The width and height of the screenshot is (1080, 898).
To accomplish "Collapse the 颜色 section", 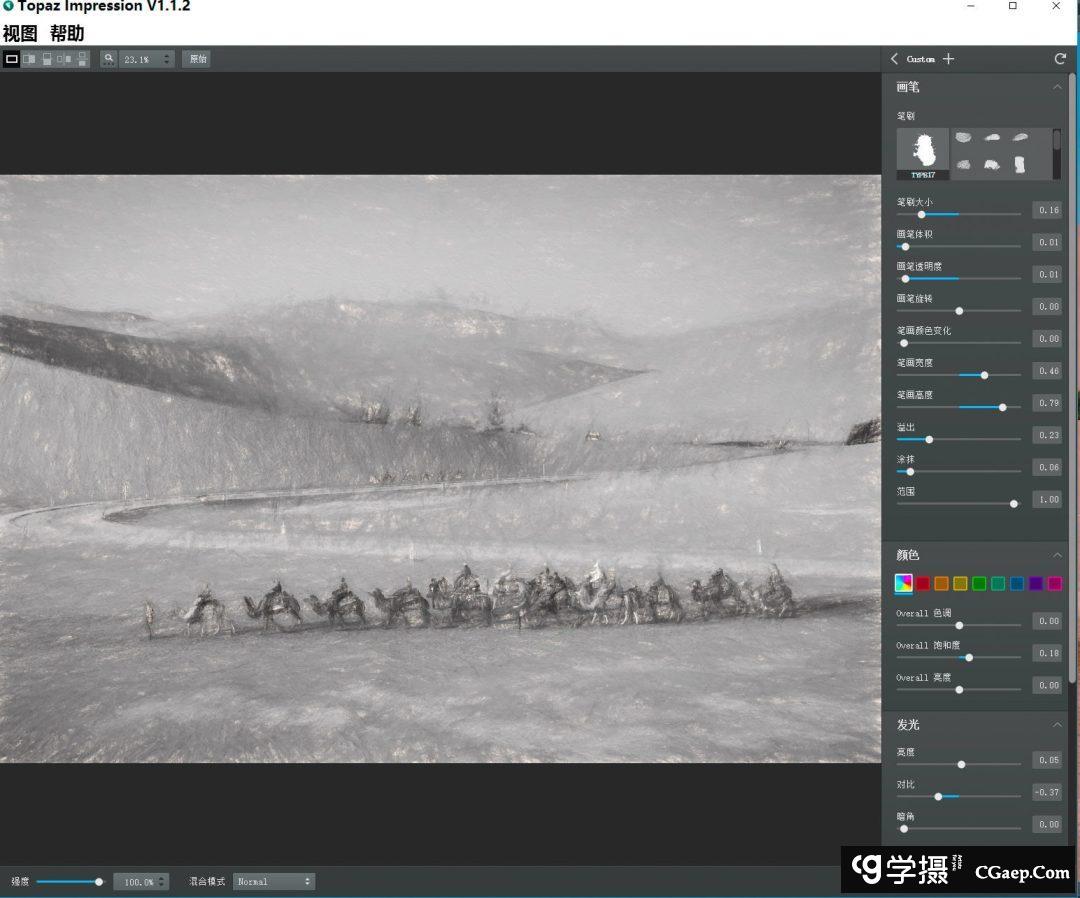I will point(1057,555).
